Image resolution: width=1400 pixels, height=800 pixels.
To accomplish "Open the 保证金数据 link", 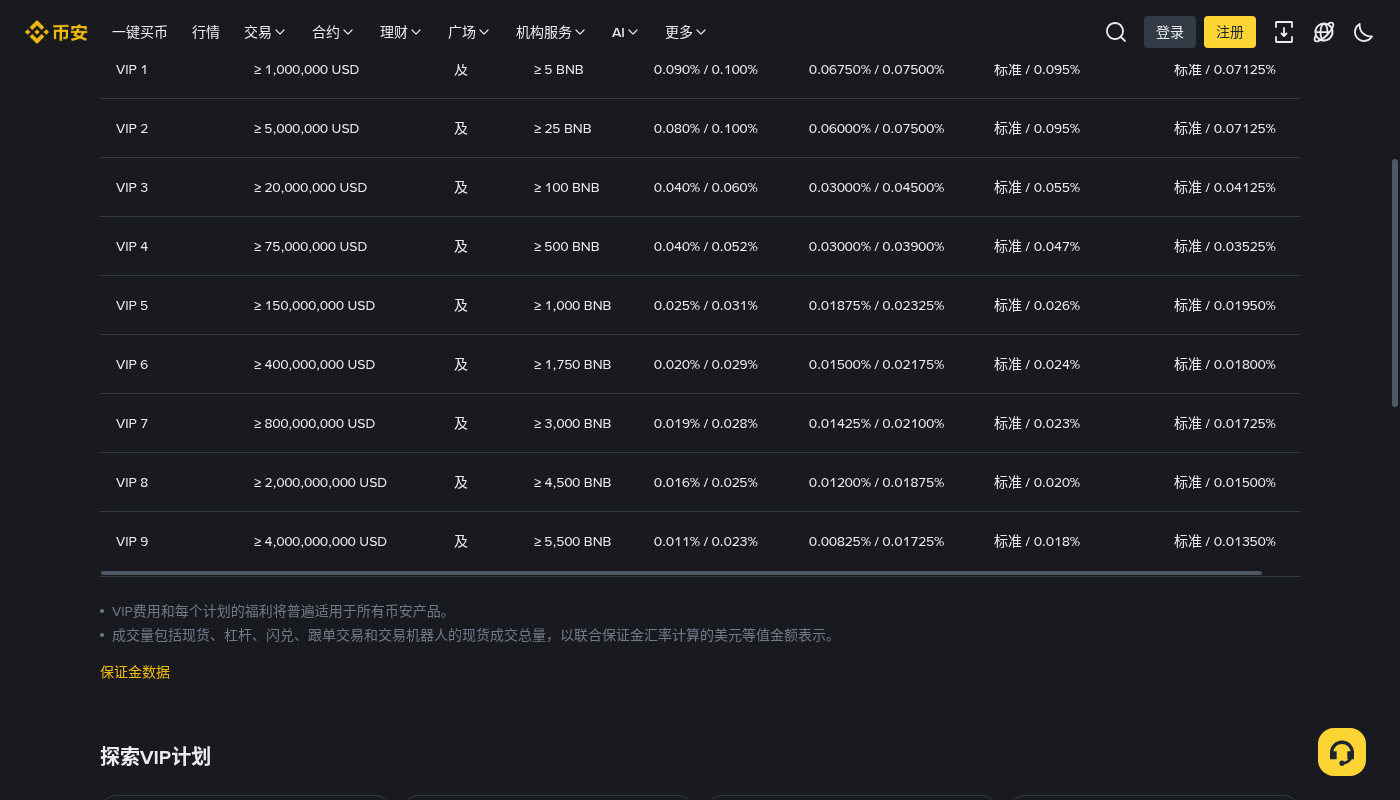I will coord(135,672).
